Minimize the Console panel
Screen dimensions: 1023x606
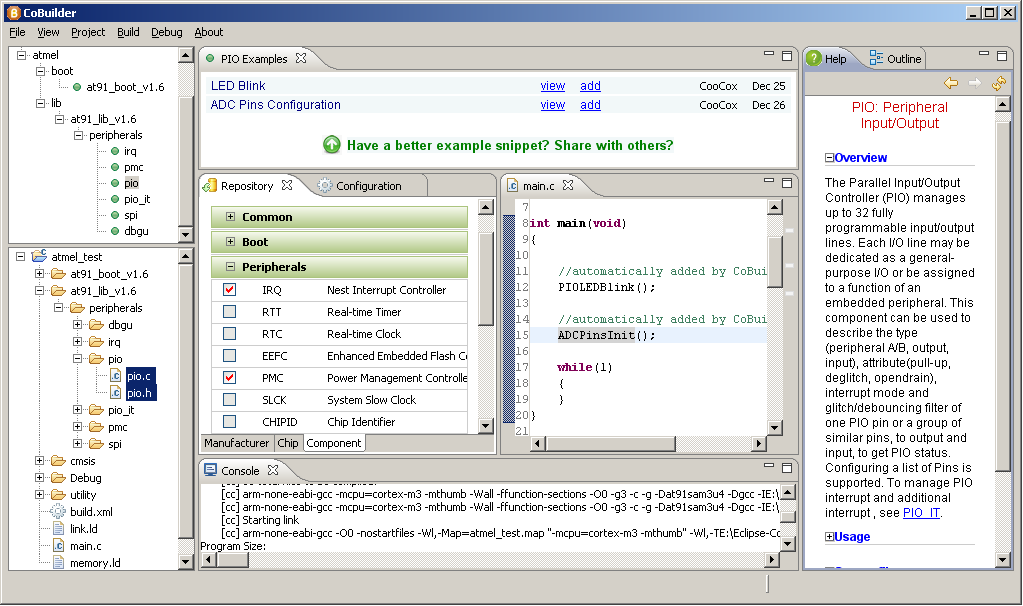point(769,466)
